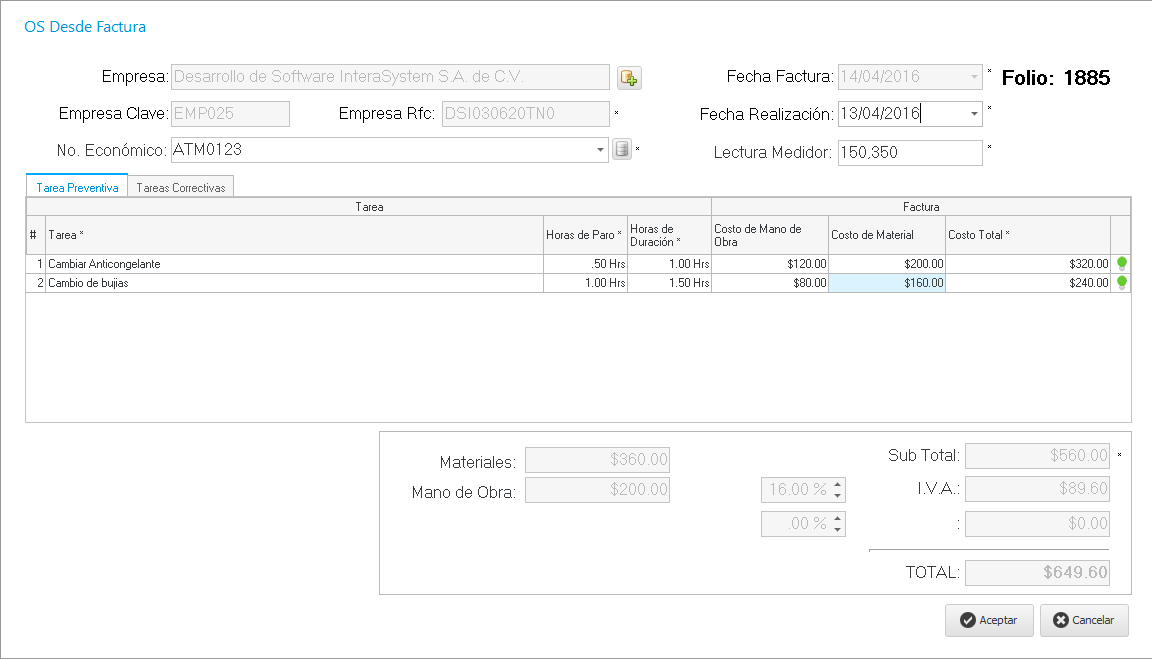The image size is (1152, 659).
Task: Increase the 16.00 % IVA spinner
Action: click(x=838, y=484)
